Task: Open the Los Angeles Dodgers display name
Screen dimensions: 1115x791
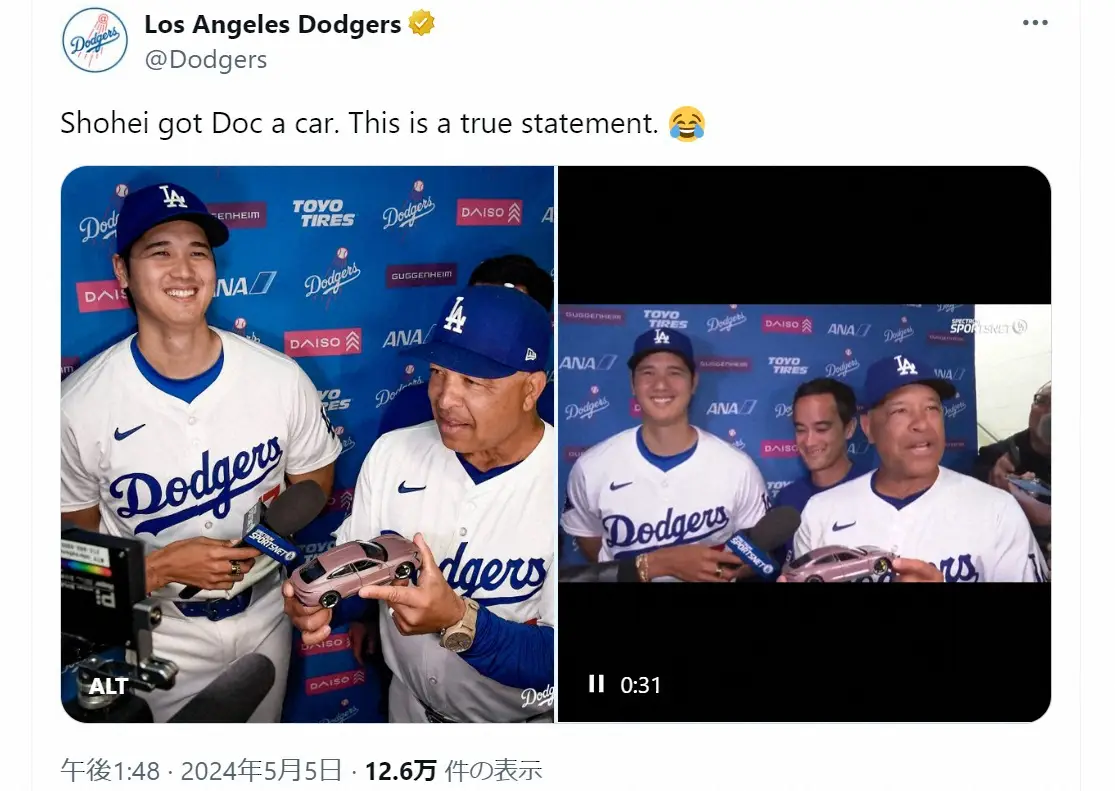Action: point(273,24)
